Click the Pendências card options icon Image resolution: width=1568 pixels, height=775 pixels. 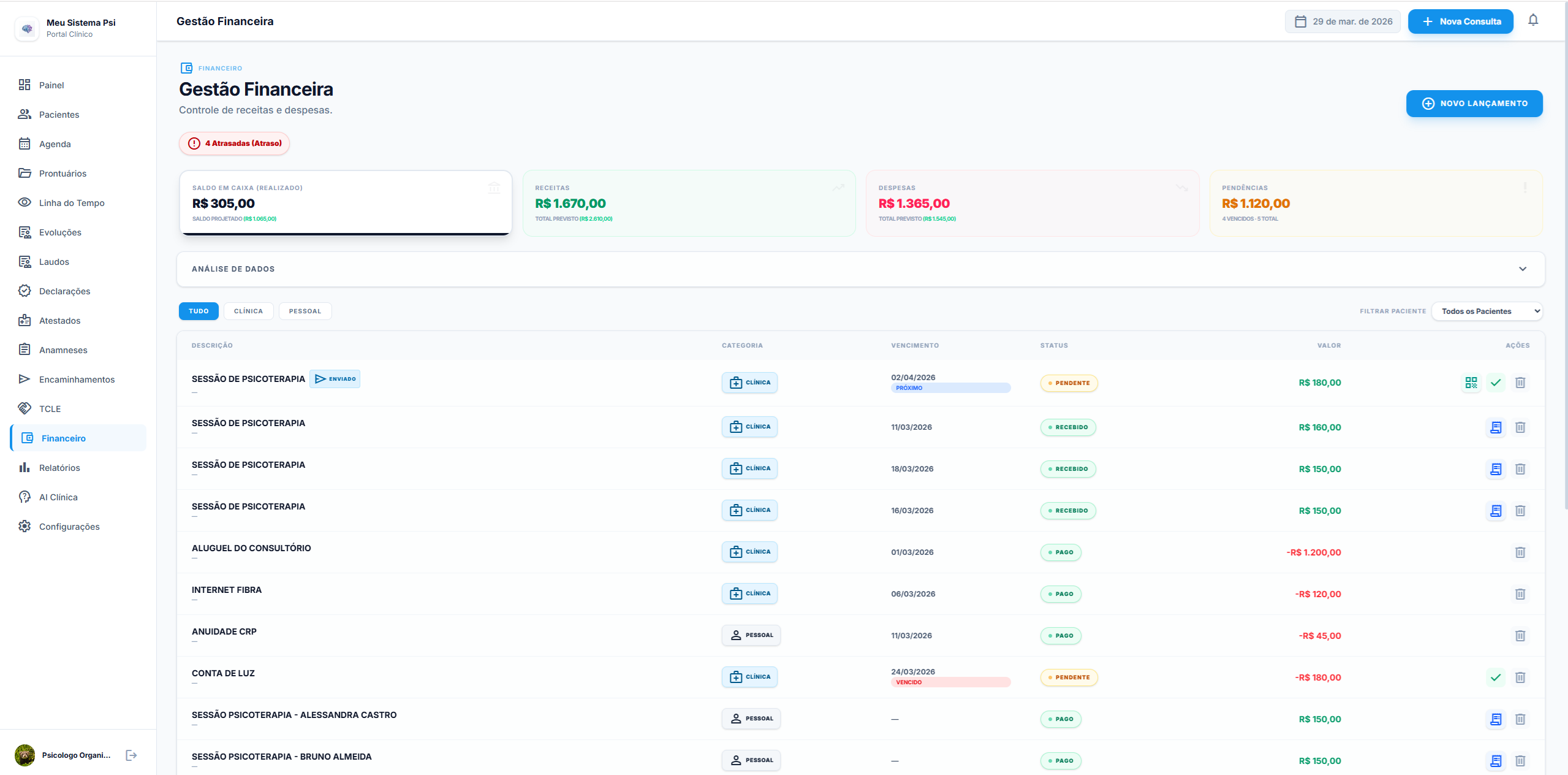click(x=1524, y=188)
